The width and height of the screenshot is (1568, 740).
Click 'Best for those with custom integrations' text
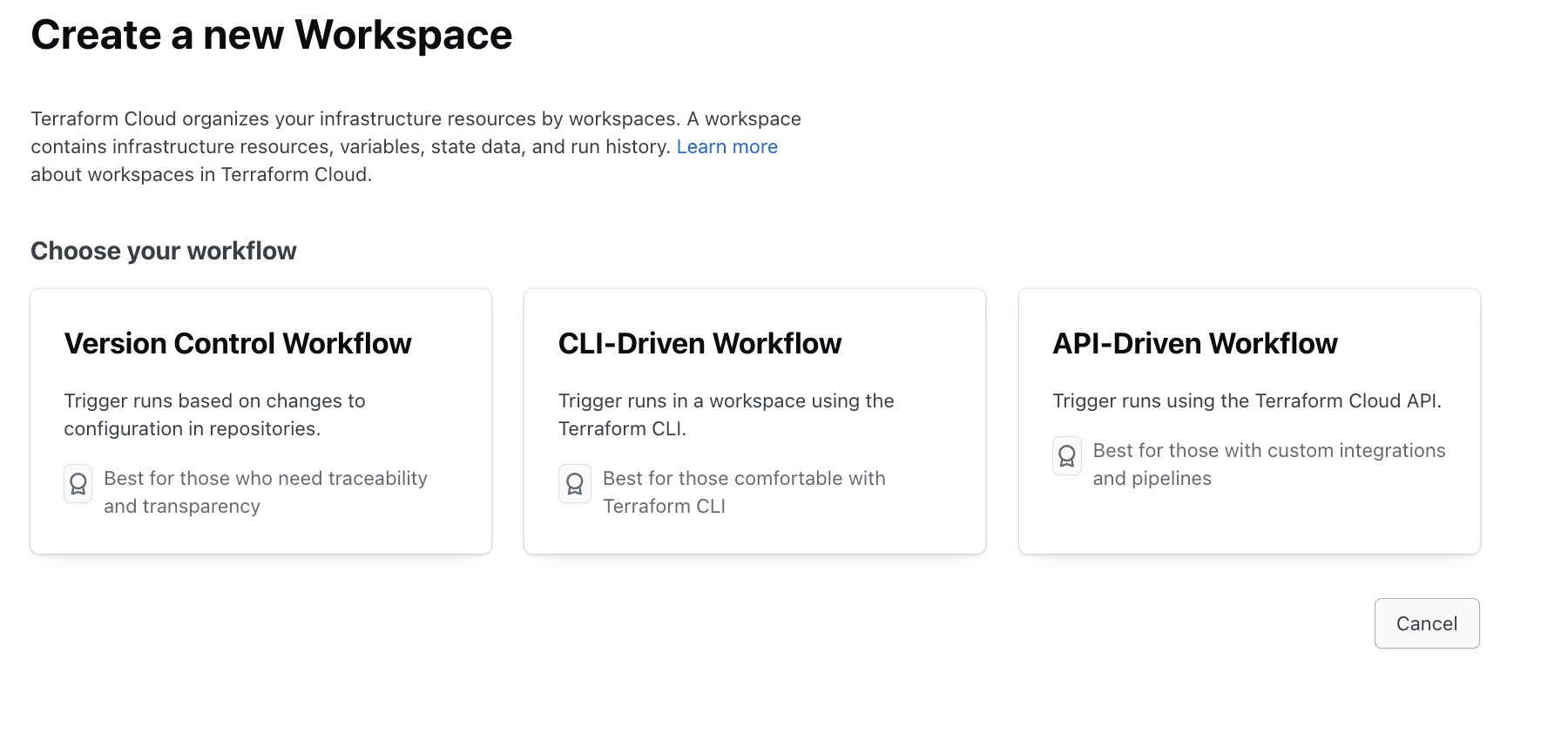click(1269, 464)
